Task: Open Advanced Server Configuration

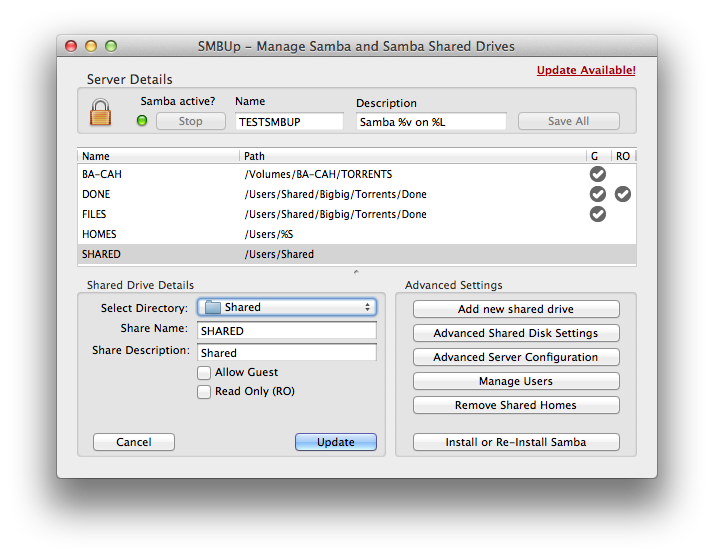Action: click(516, 357)
